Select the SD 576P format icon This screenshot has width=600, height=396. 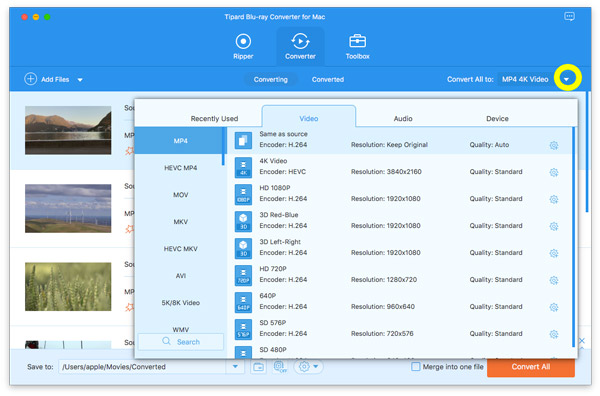pos(243,329)
